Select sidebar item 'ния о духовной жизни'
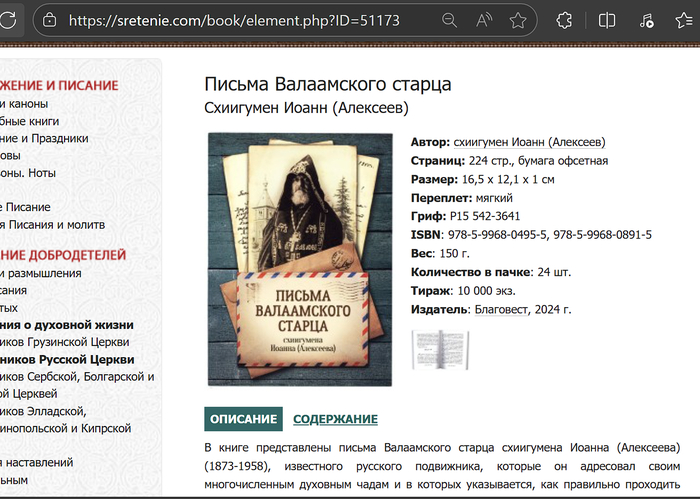The height and width of the screenshot is (499, 700). tap(67, 325)
